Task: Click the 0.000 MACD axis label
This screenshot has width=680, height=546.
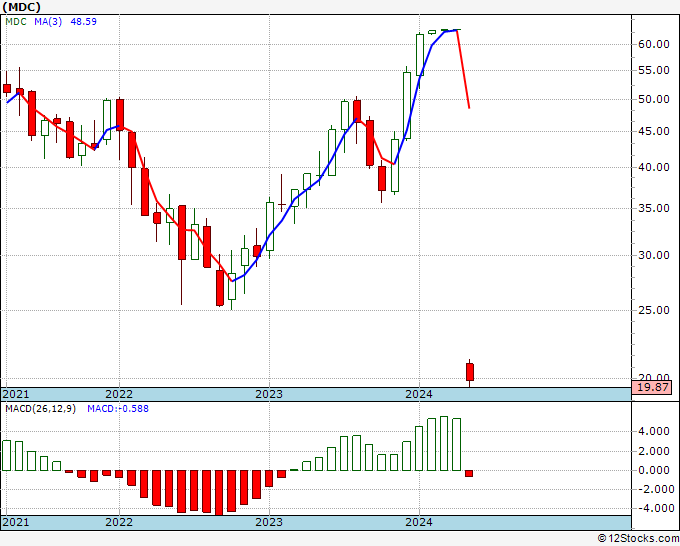Action: pyautogui.click(x=656, y=471)
